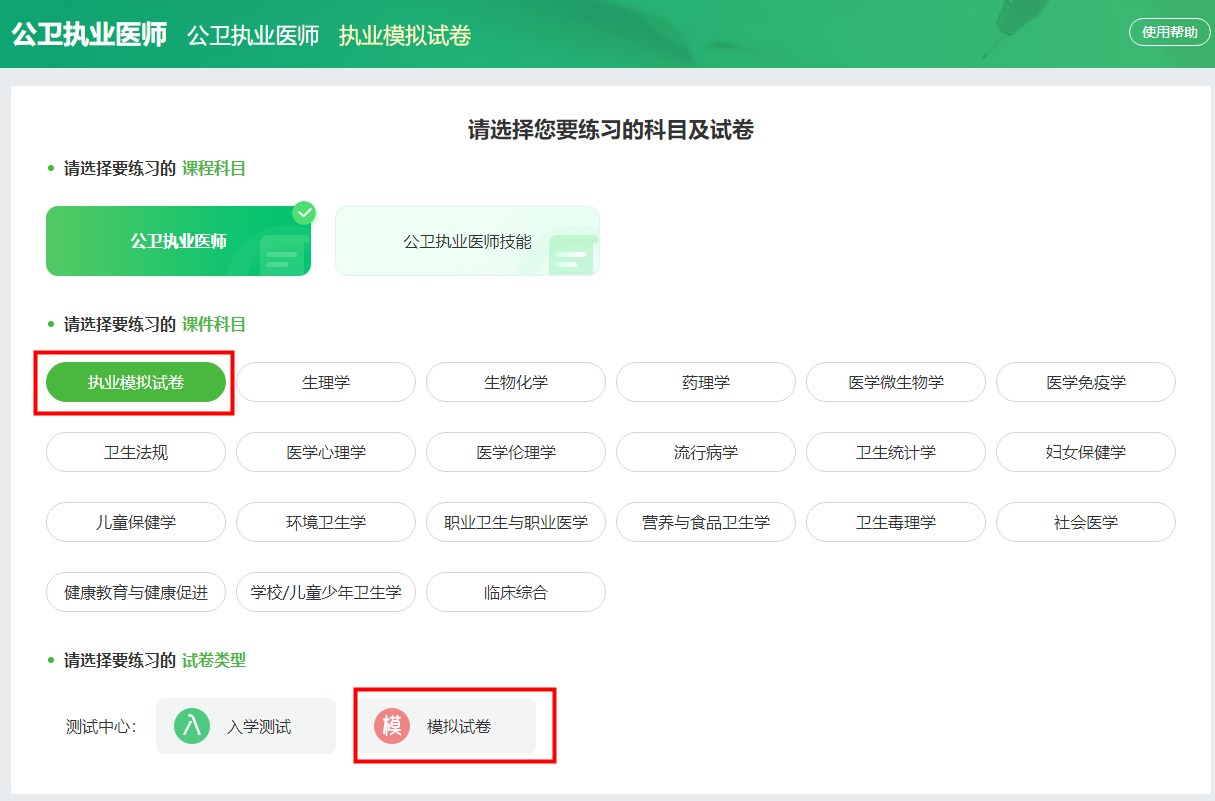Viewport: 1215px width, 801px height.
Task: Click the red 模 icon beside 模拟试卷
Action: [392, 726]
